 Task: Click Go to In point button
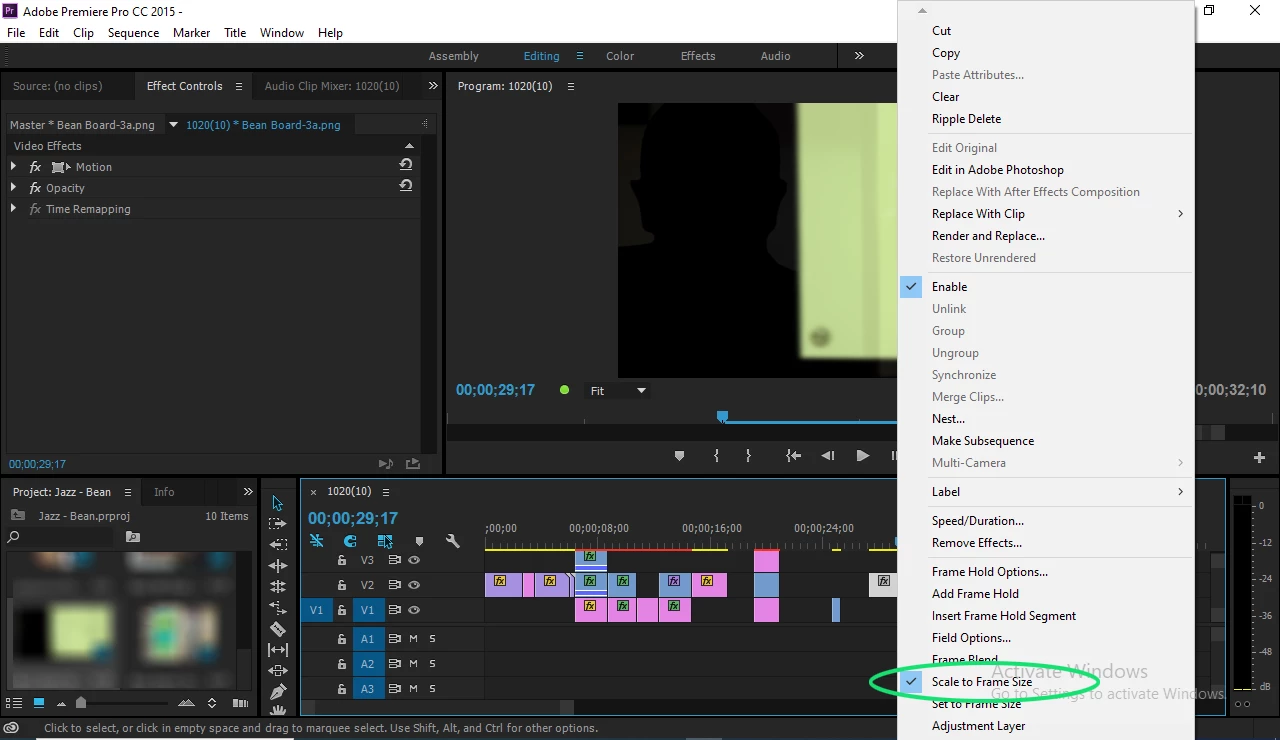(793, 456)
